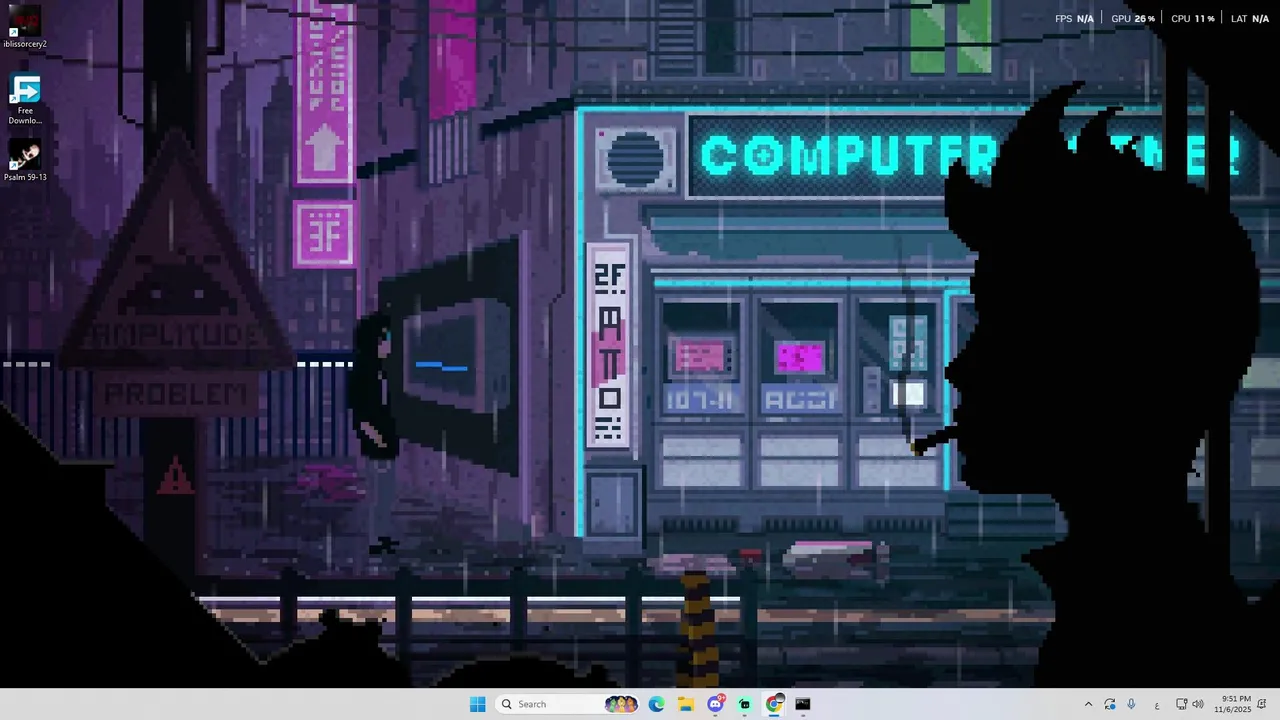Open the sync update tray icon
Image resolution: width=1280 pixels, height=720 pixels.
click(1110, 704)
